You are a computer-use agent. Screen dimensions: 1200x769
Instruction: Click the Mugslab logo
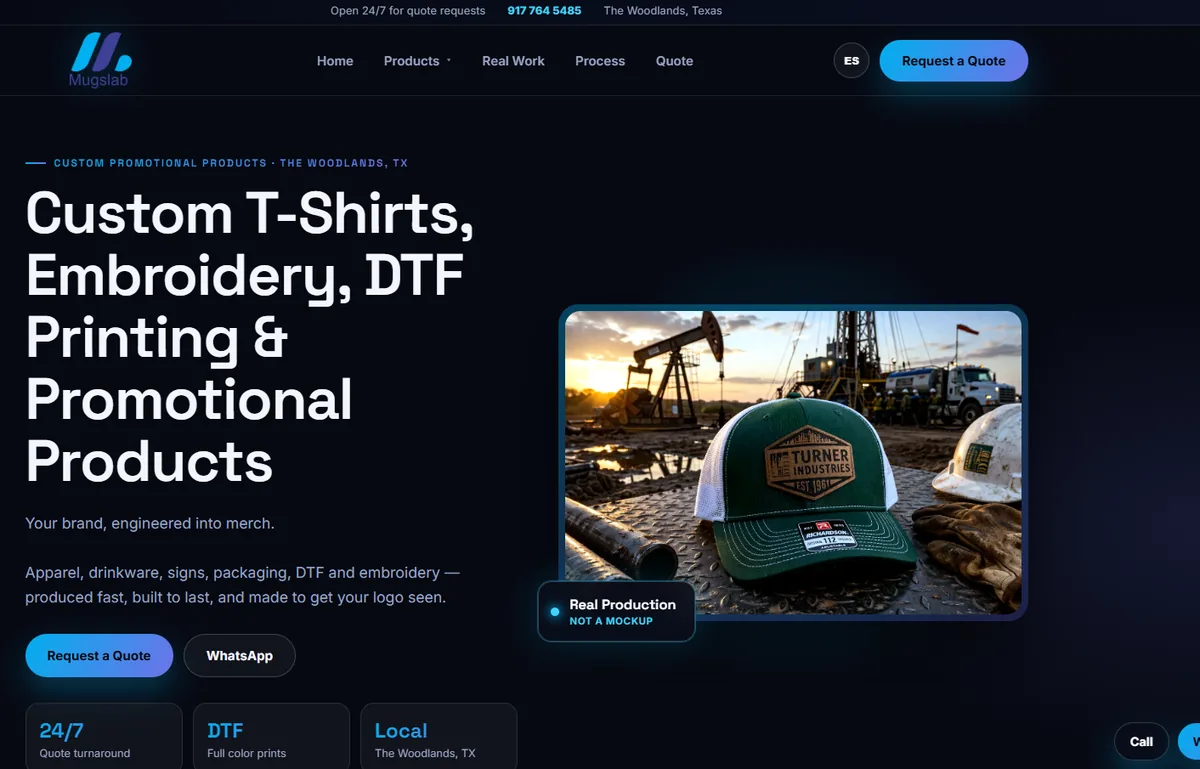click(x=99, y=60)
